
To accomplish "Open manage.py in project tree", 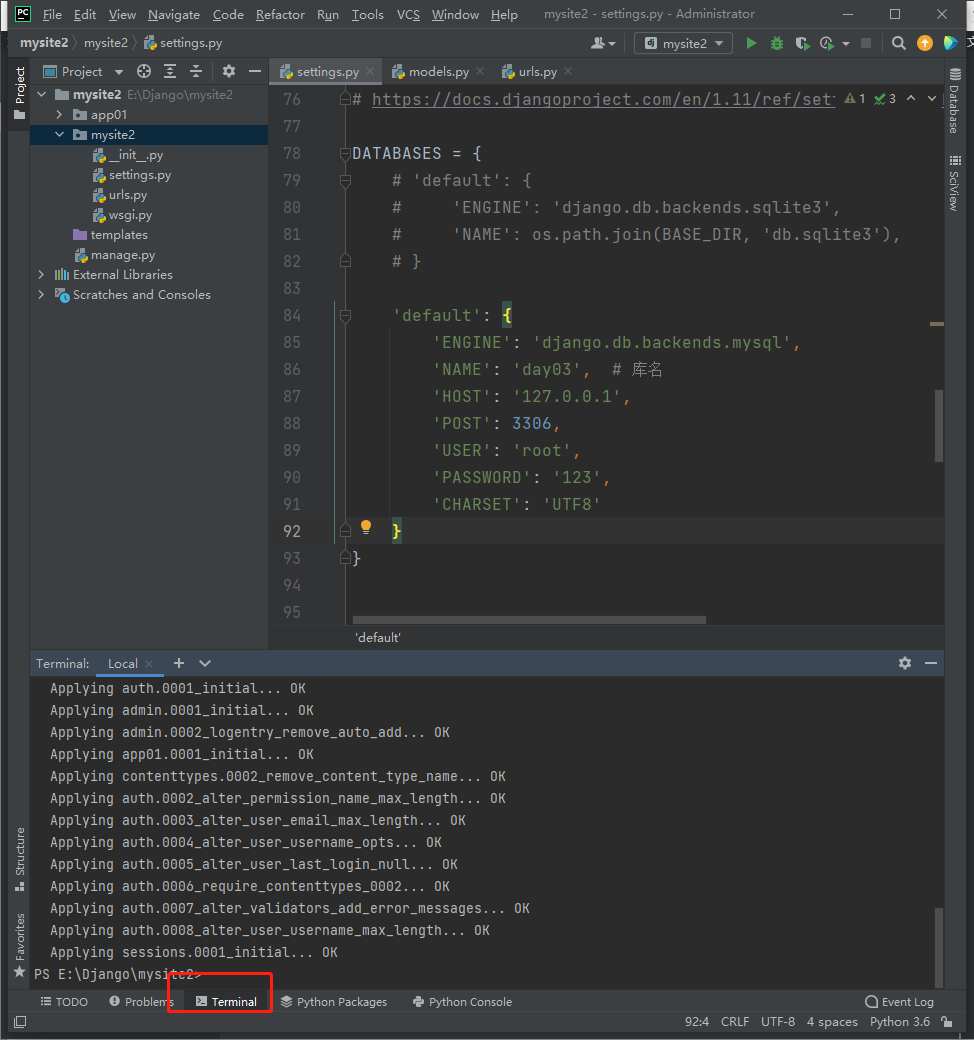I will click(x=115, y=254).
